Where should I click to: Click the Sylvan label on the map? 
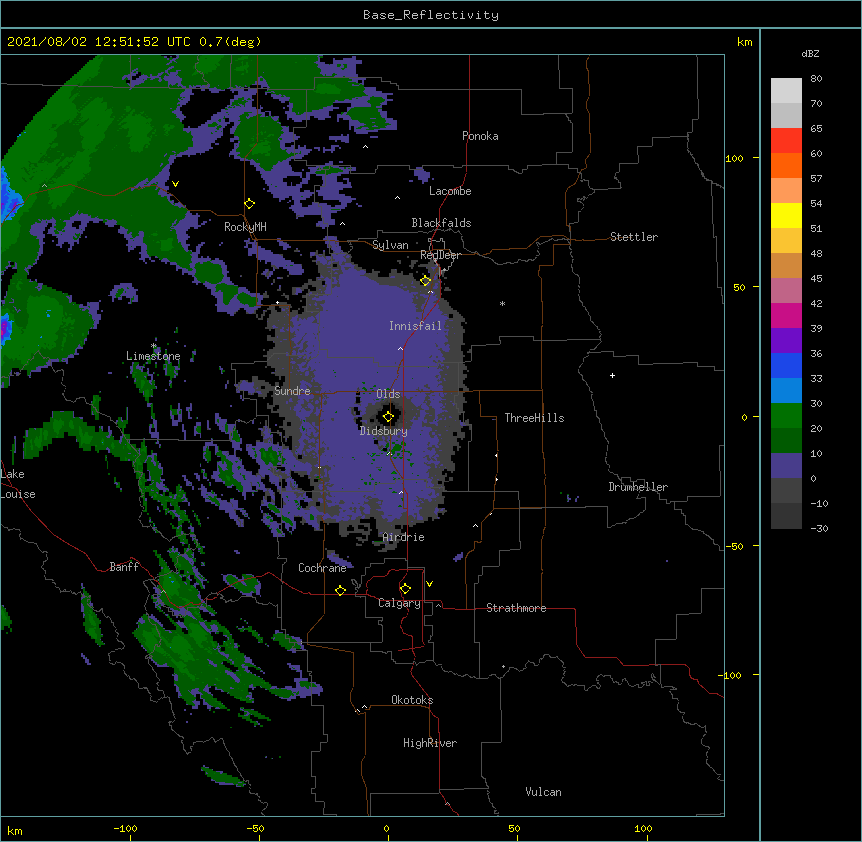[390, 245]
